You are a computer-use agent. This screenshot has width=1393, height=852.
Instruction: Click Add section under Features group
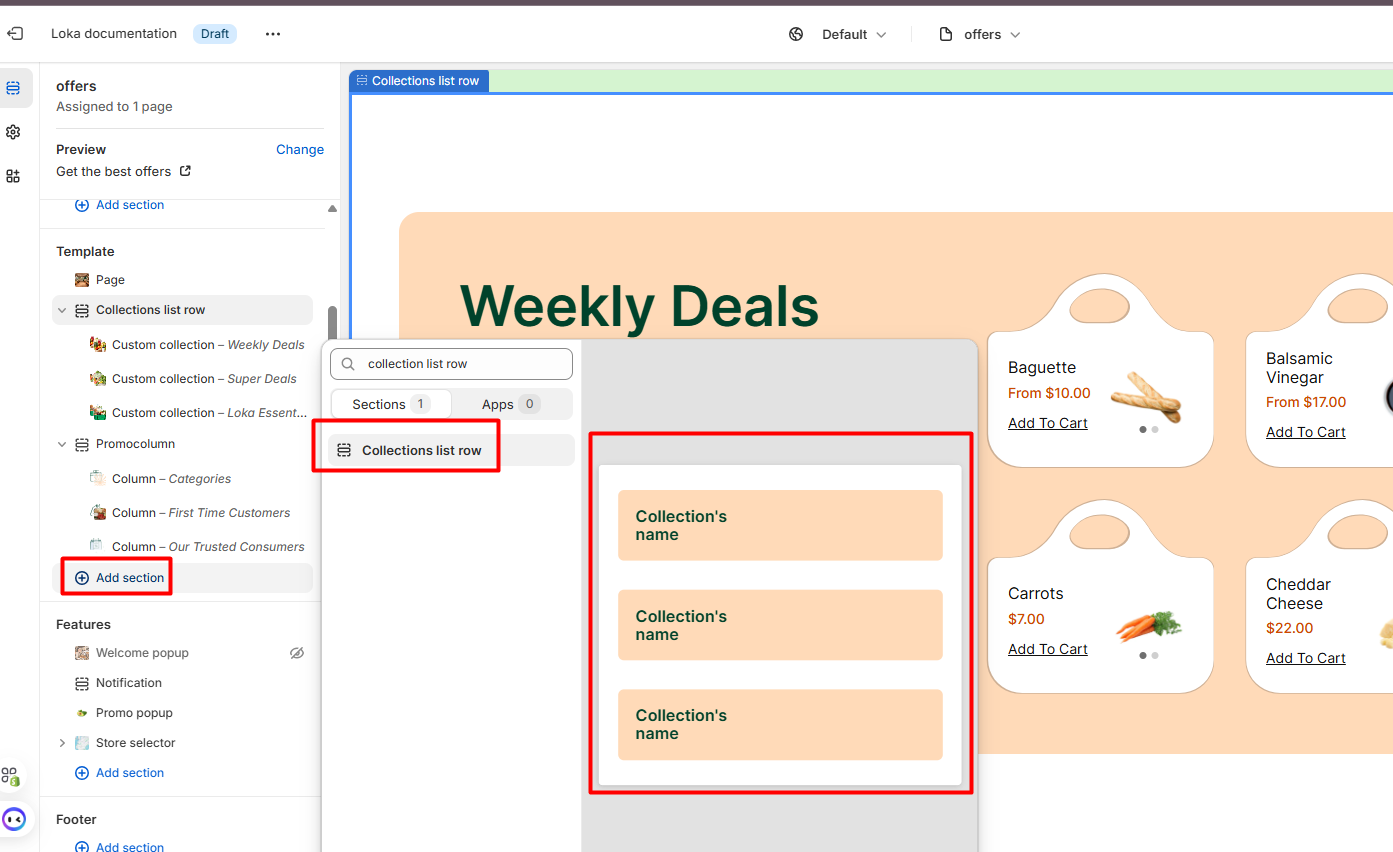(119, 773)
